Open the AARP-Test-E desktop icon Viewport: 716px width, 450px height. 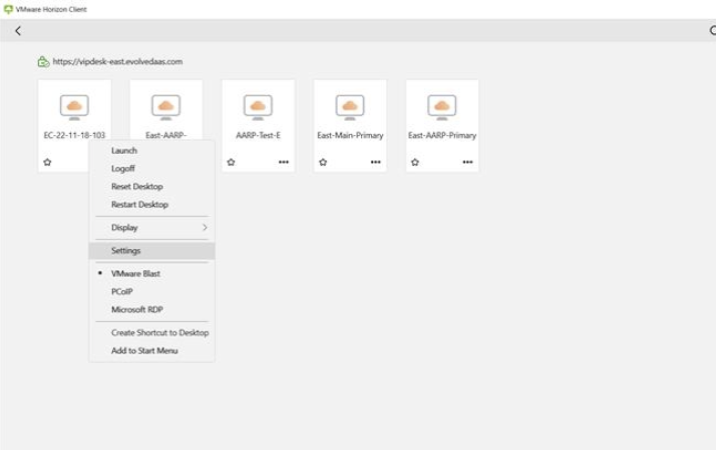(258, 108)
